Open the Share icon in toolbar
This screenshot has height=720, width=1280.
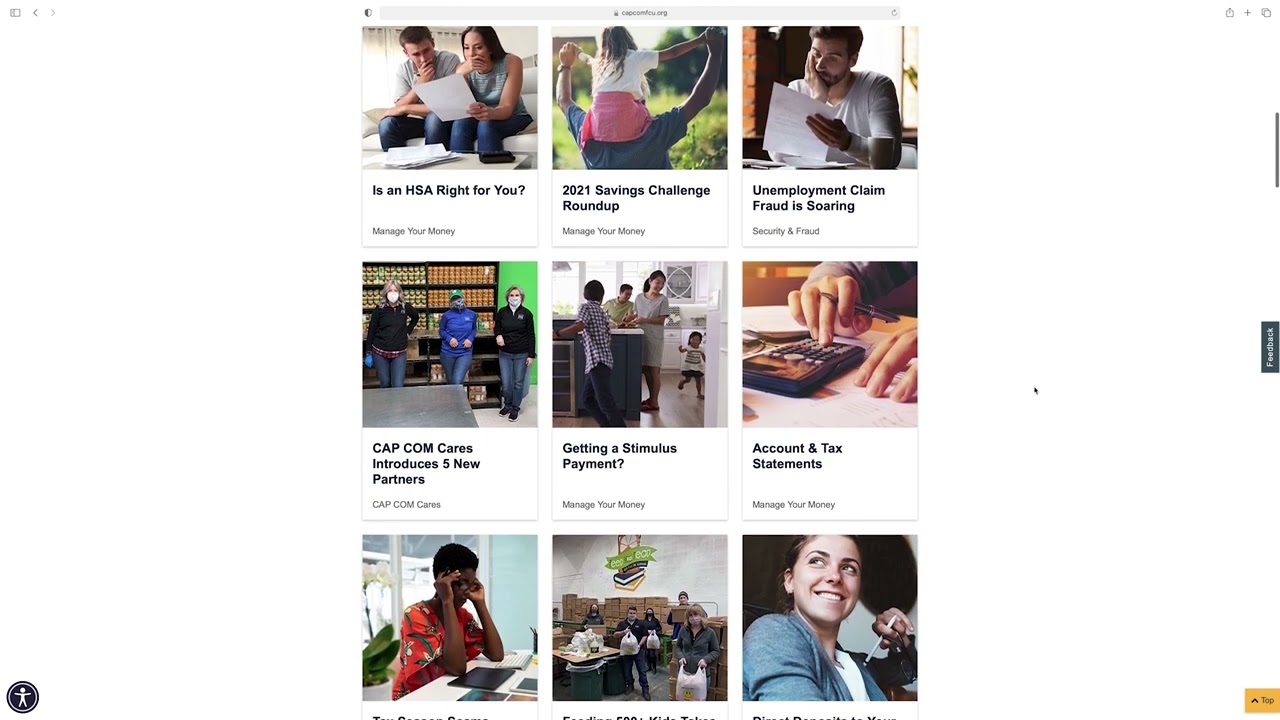click(x=1229, y=12)
